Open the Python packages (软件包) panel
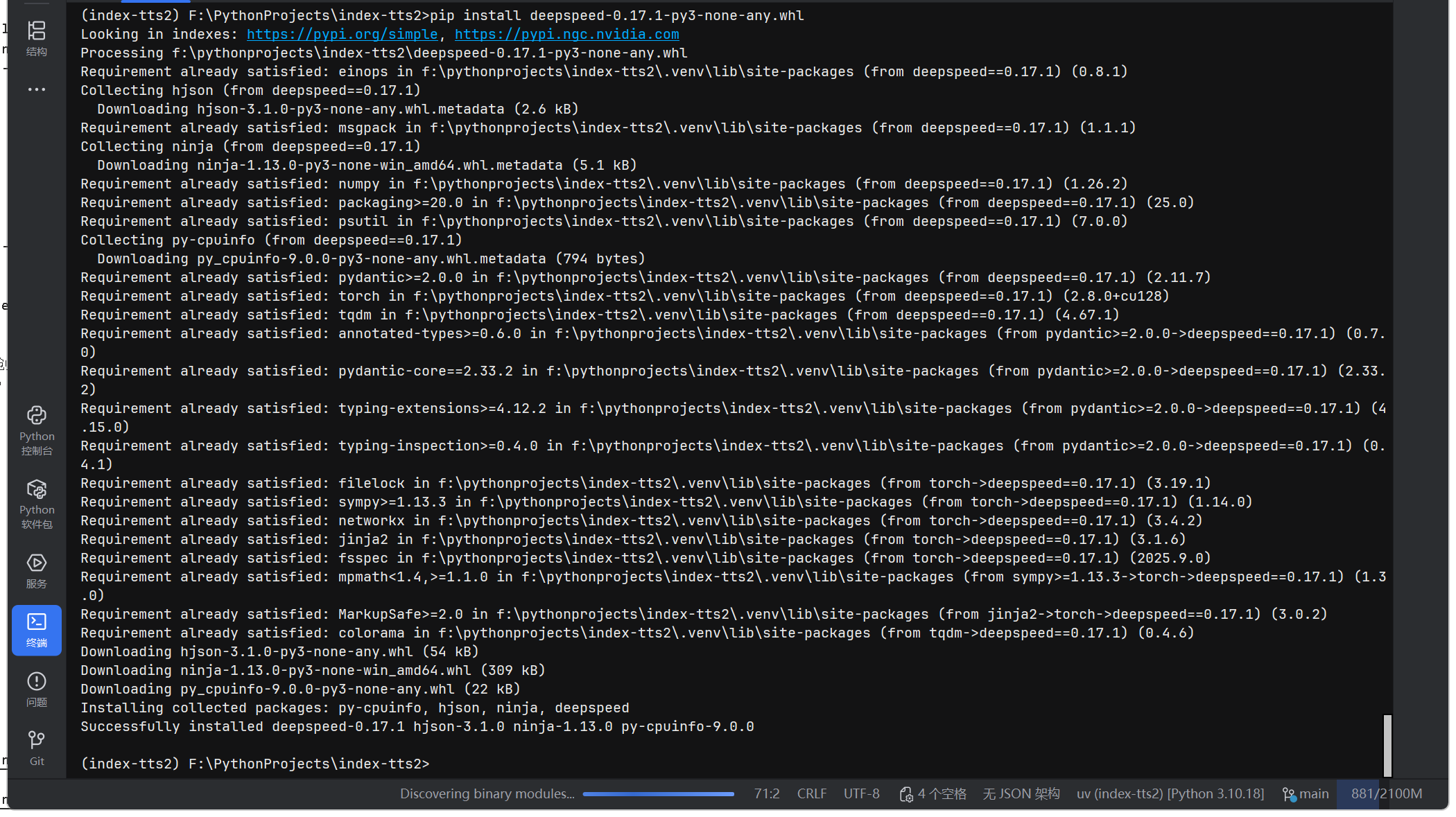The image size is (1456, 817). (37, 504)
